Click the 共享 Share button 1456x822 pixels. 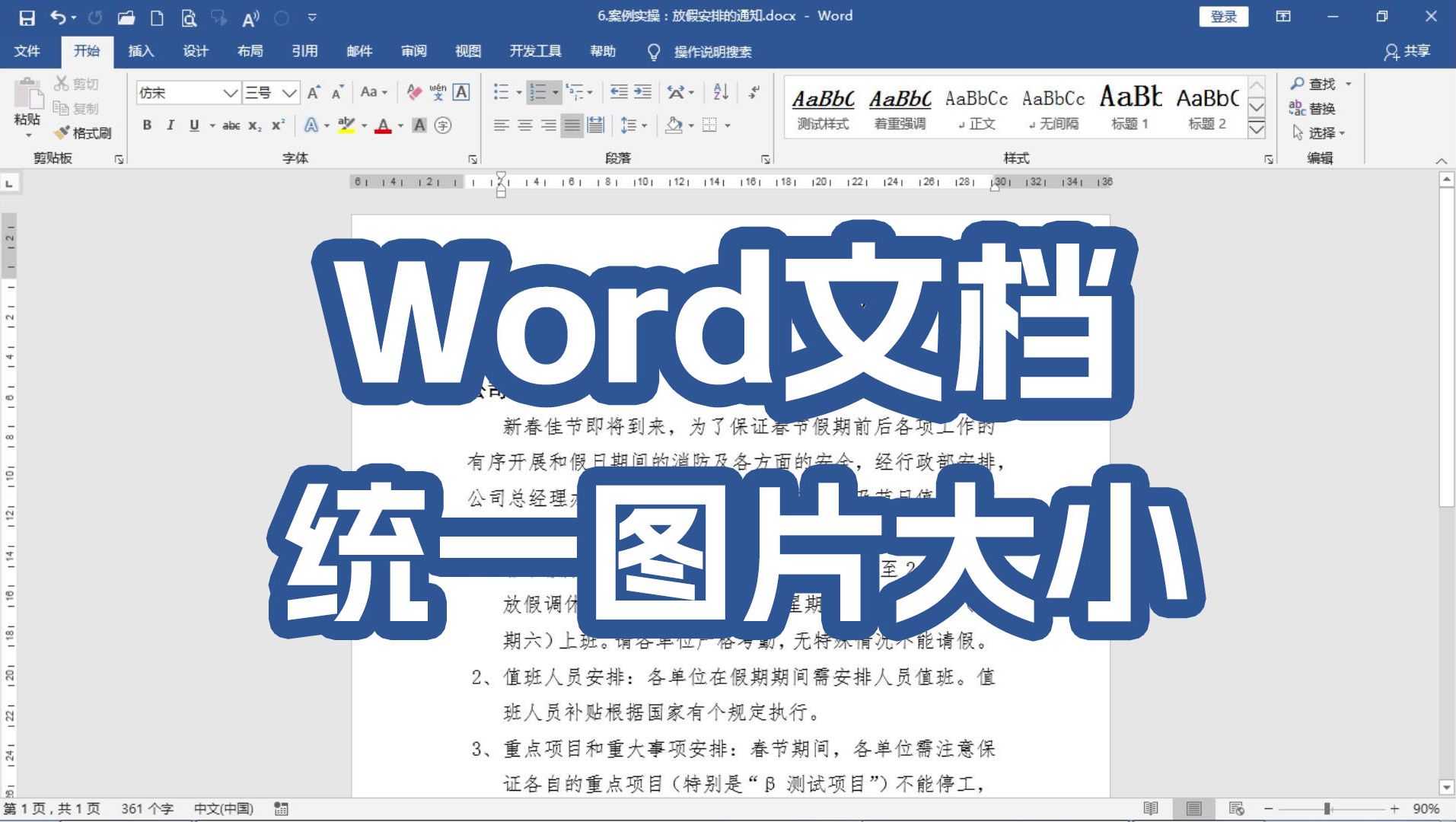coord(1407,51)
